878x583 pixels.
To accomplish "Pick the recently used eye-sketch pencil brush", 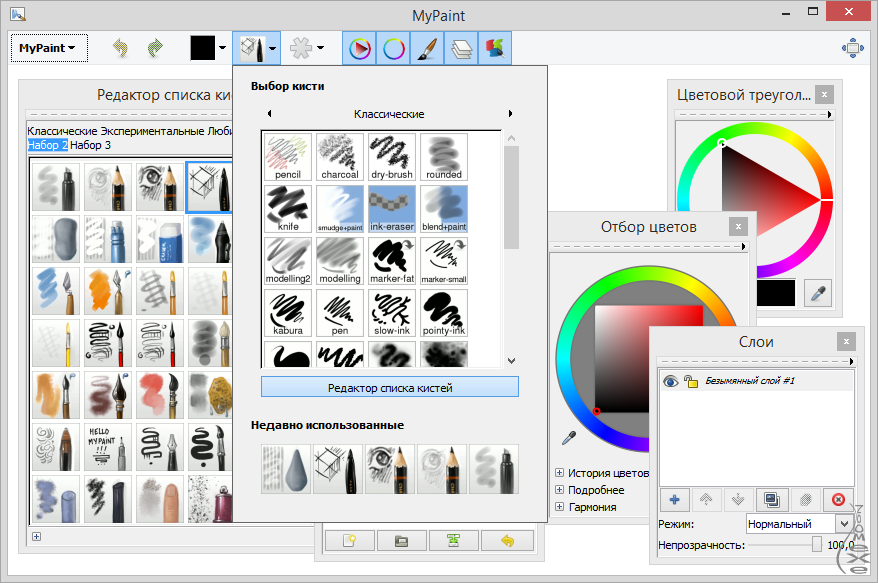I will point(390,469).
